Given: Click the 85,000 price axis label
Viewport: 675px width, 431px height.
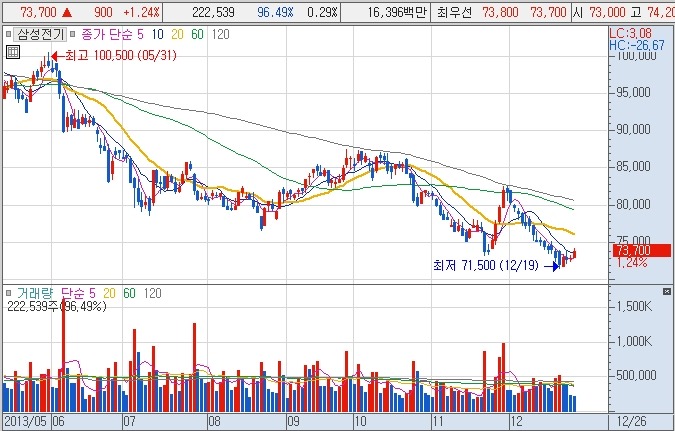Looking at the screenshot, I should click(633, 166).
